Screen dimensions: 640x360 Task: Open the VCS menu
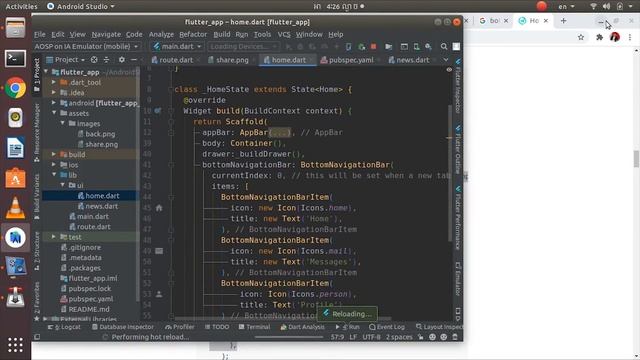point(284,35)
